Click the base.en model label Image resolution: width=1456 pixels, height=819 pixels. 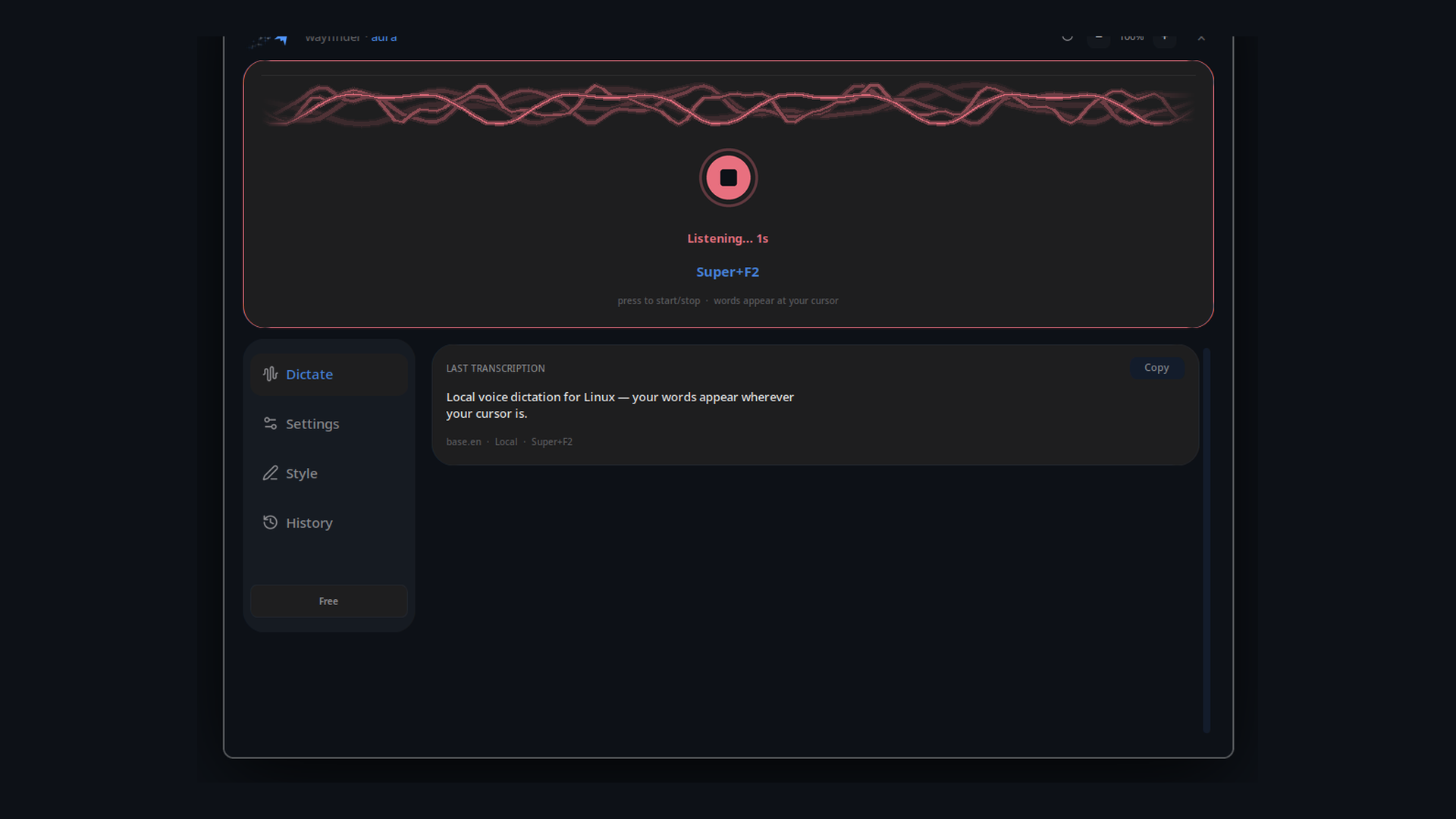pyautogui.click(x=463, y=442)
